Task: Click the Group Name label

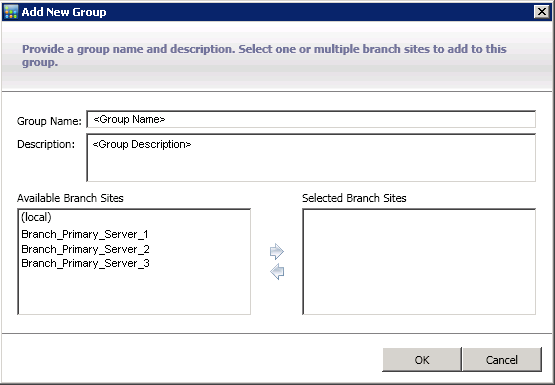Action: [49, 121]
